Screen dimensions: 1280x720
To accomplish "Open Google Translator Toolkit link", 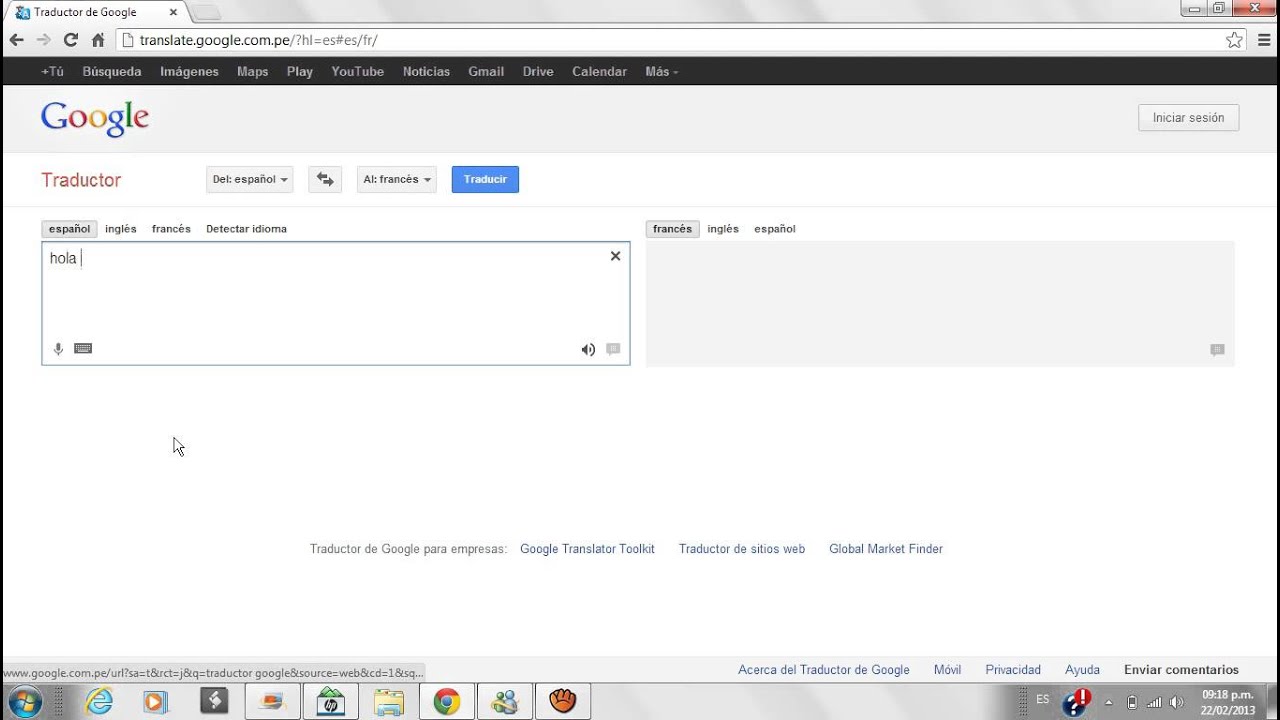I will [587, 549].
